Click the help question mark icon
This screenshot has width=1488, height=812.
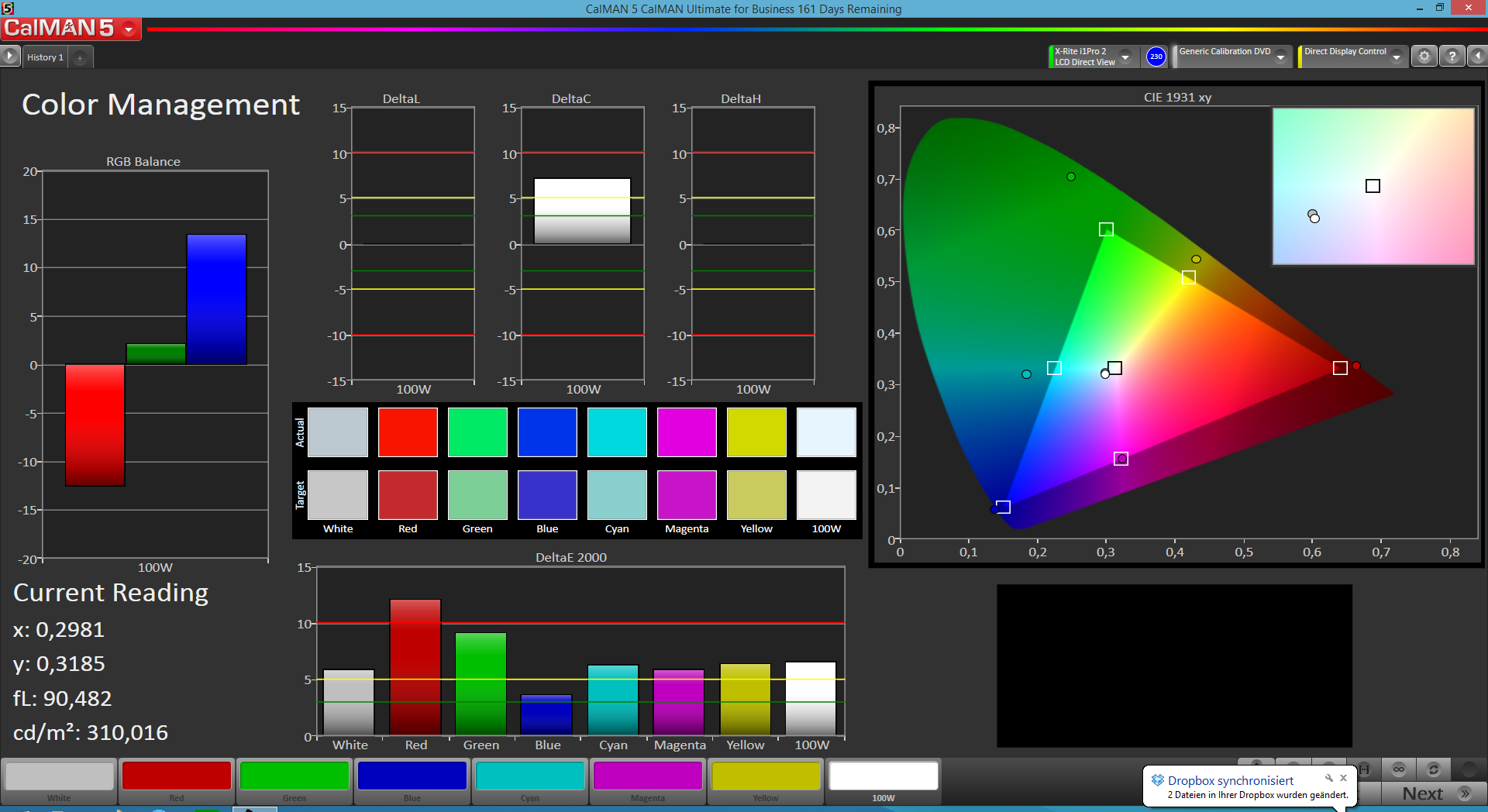click(x=1452, y=57)
